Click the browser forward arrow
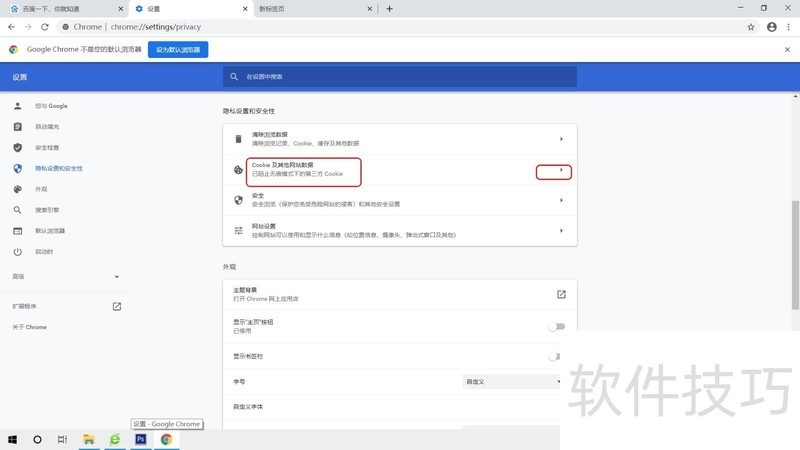The image size is (800, 450). click(28, 27)
